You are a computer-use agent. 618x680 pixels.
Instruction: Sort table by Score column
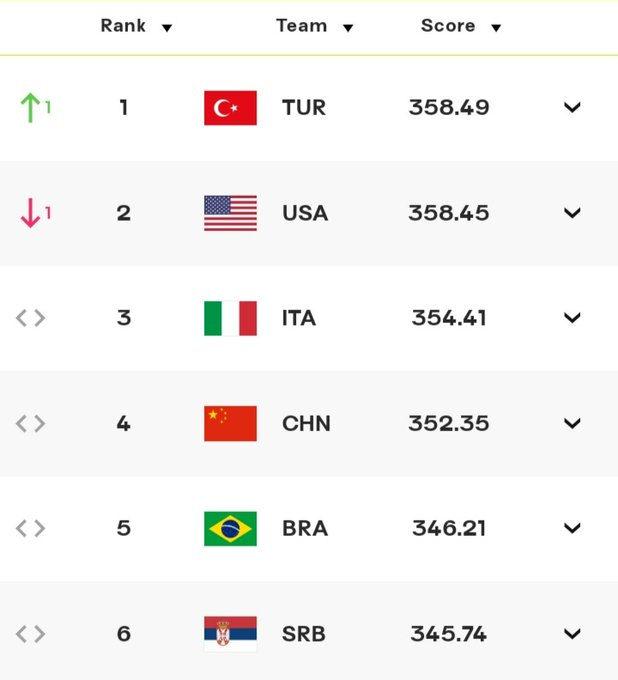(x=460, y=26)
